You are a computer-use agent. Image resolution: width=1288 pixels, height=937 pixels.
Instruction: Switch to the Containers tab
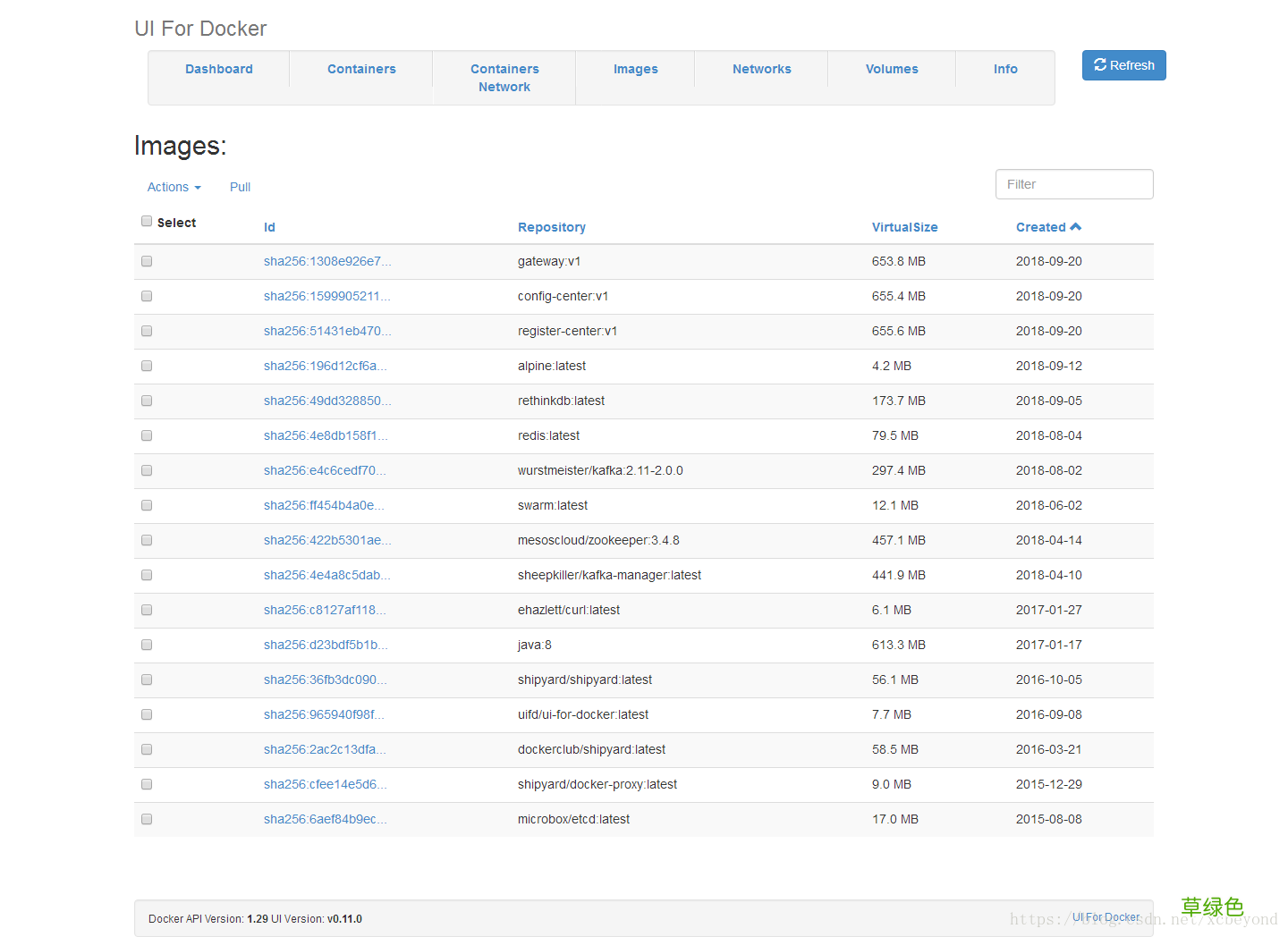361,69
